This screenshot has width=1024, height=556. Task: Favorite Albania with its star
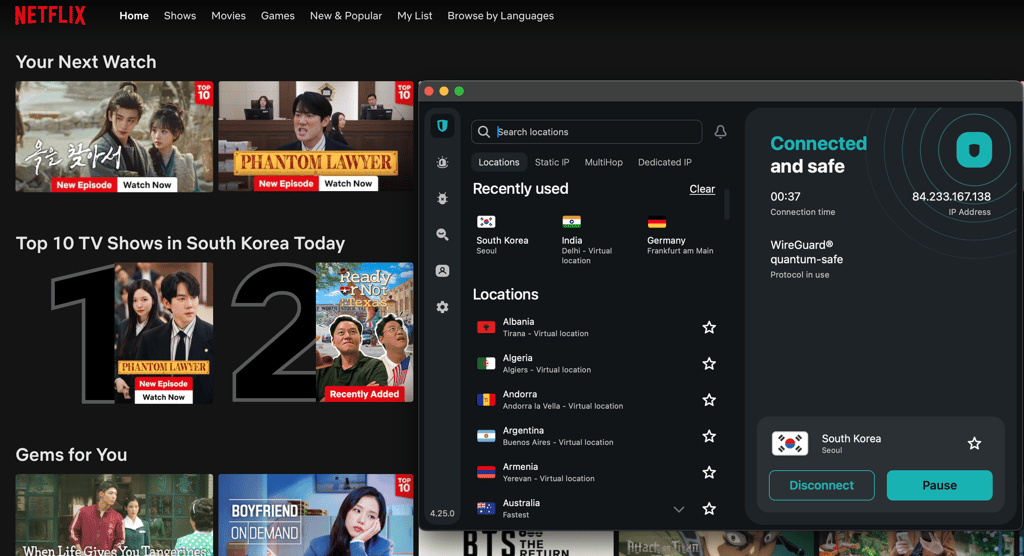point(709,327)
